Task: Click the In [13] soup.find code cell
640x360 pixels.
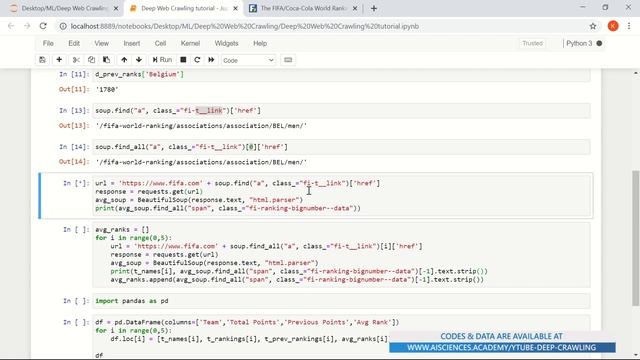Action: pyautogui.click(x=342, y=111)
